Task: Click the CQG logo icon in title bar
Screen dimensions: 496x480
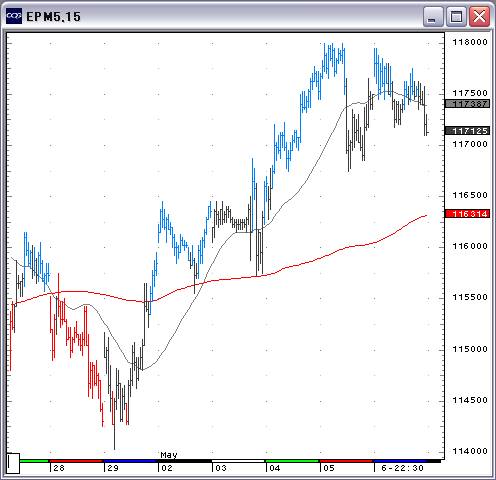Action: click(14, 16)
